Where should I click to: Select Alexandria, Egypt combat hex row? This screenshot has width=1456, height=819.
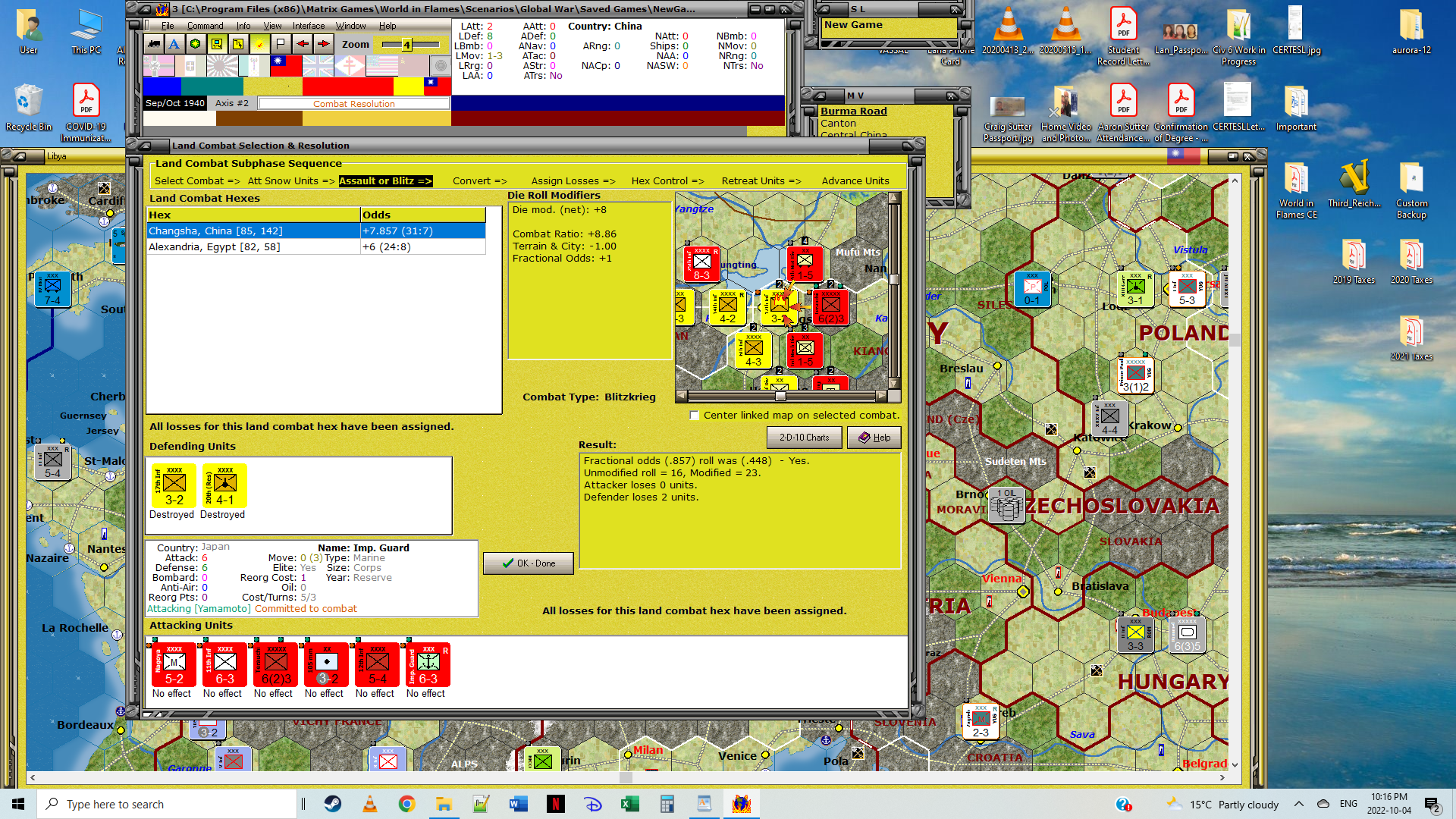316,246
